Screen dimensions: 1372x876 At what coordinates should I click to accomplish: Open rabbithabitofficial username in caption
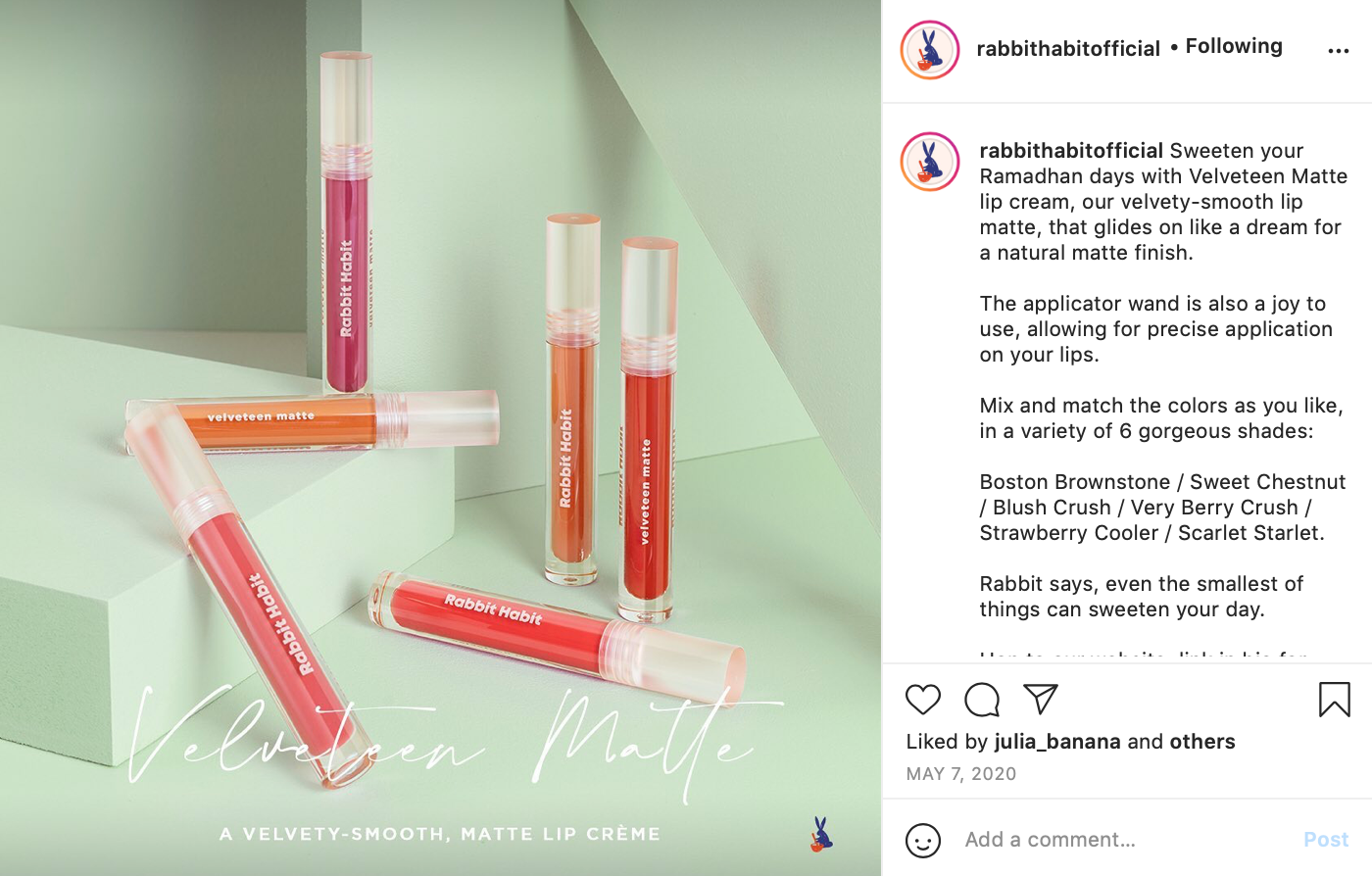coord(1071,151)
